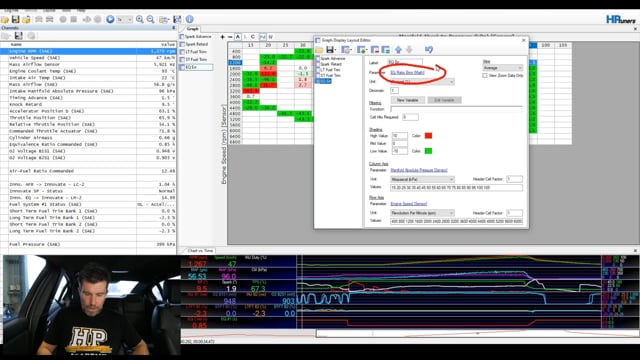The height and width of the screenshot is (360, 640).
Task: Switch to Graph tab
Action: pyautogui.click(x=192, y=29)
